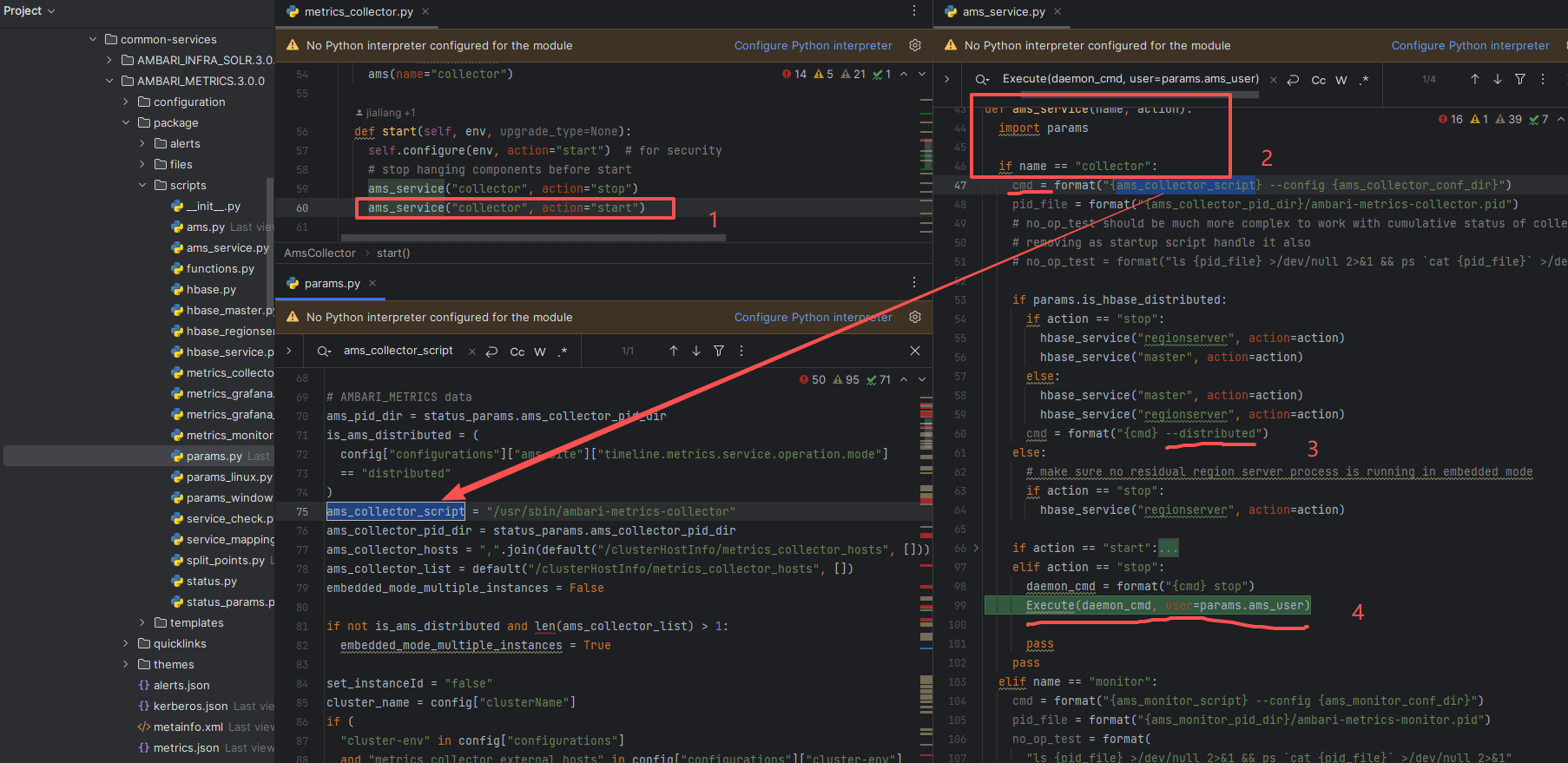Open search history in params.py find bar

click(x=325, y=351)
